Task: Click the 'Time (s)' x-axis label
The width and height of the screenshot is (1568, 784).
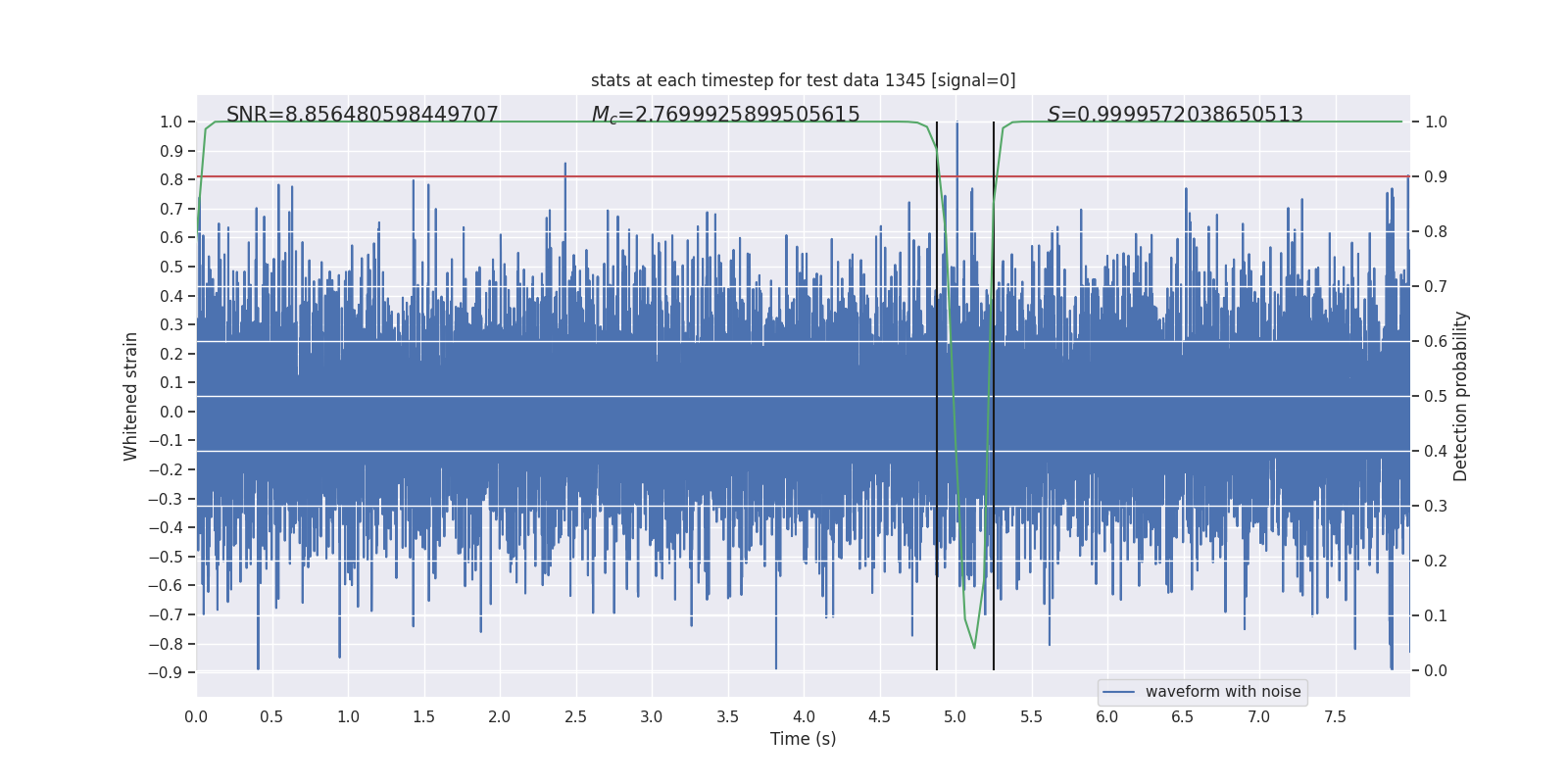Action: pyautogui.click(x=803, y=739)
